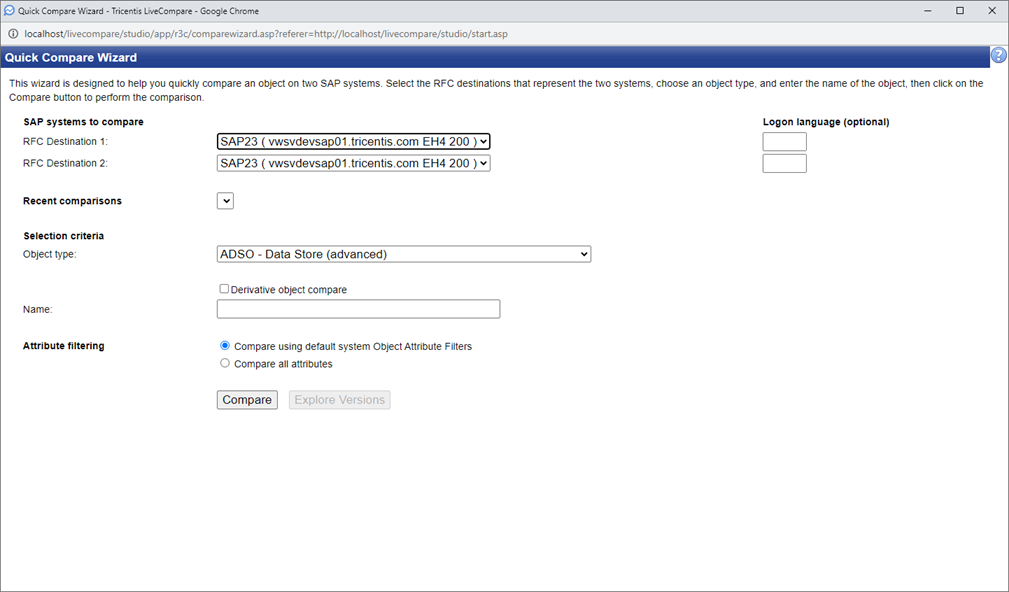Focus the first Logon language field

(x=784, y=142)
